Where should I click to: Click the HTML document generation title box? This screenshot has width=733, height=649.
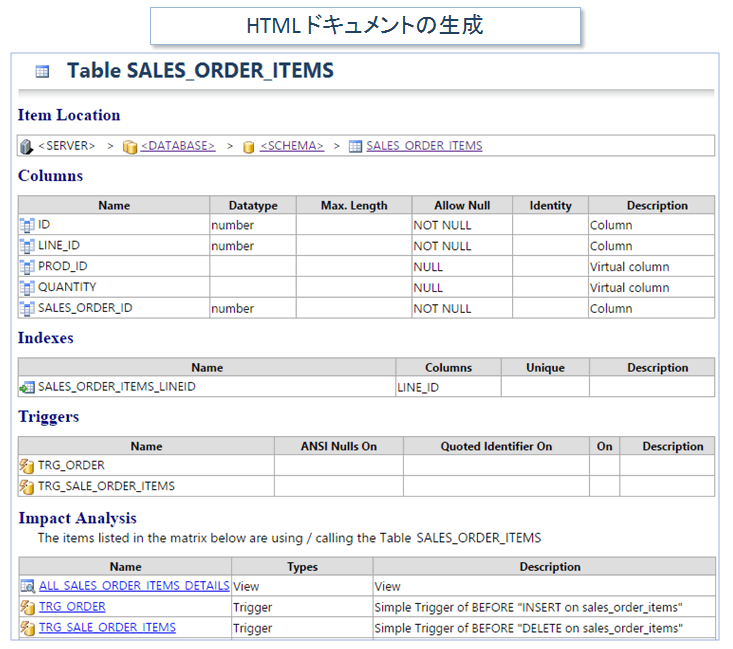click(365, 26)
